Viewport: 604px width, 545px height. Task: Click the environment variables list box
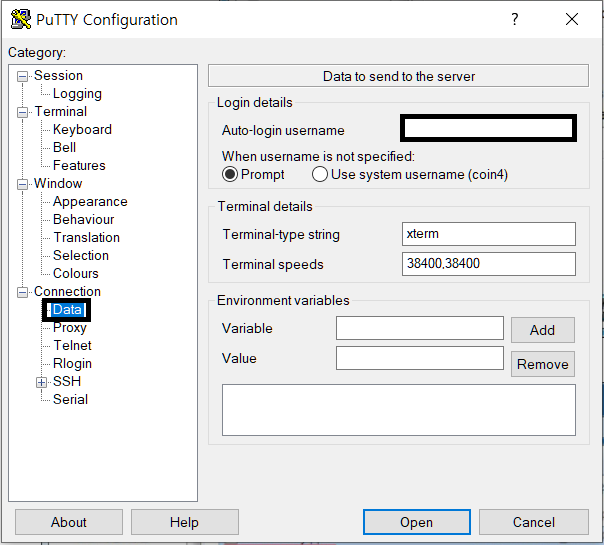point(399,410)
